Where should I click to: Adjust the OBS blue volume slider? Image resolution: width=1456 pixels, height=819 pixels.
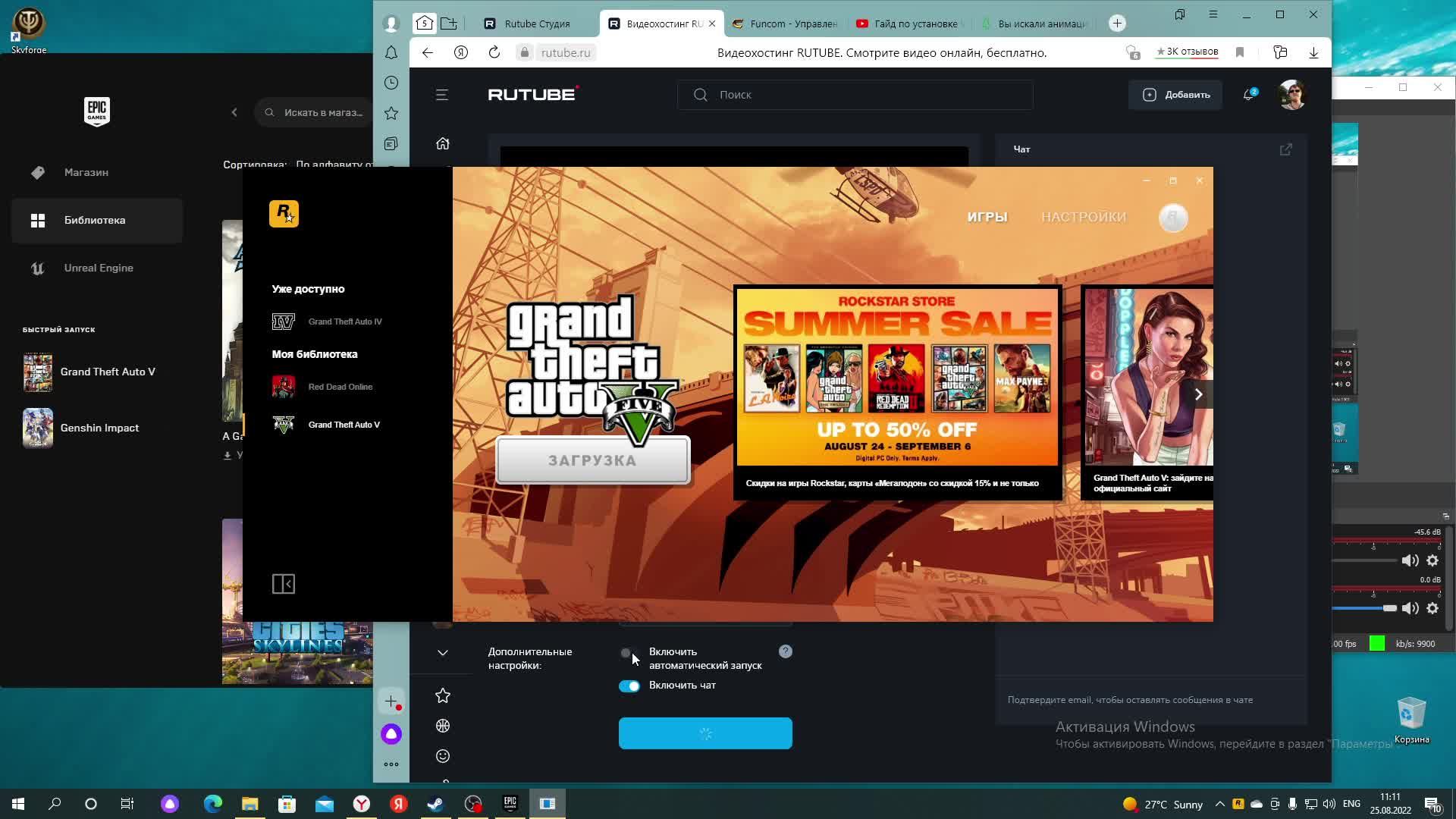[x=1389, y=608]
